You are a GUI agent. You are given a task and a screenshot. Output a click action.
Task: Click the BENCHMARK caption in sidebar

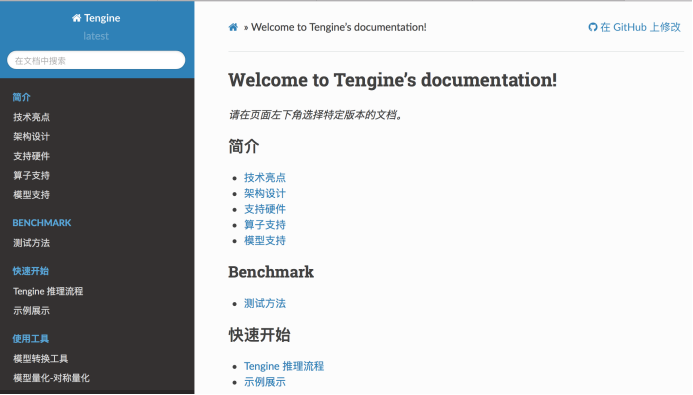coord(42,223)
